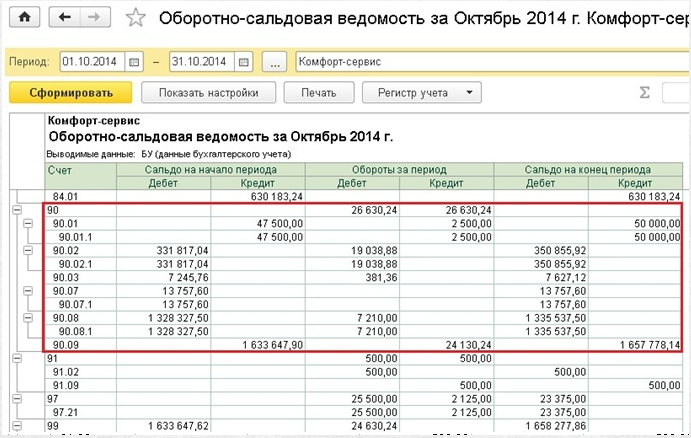Open period selection with the ellipsis button
Image resolution: width=691 pixels, height=438 pixels.
coord(276,62)
